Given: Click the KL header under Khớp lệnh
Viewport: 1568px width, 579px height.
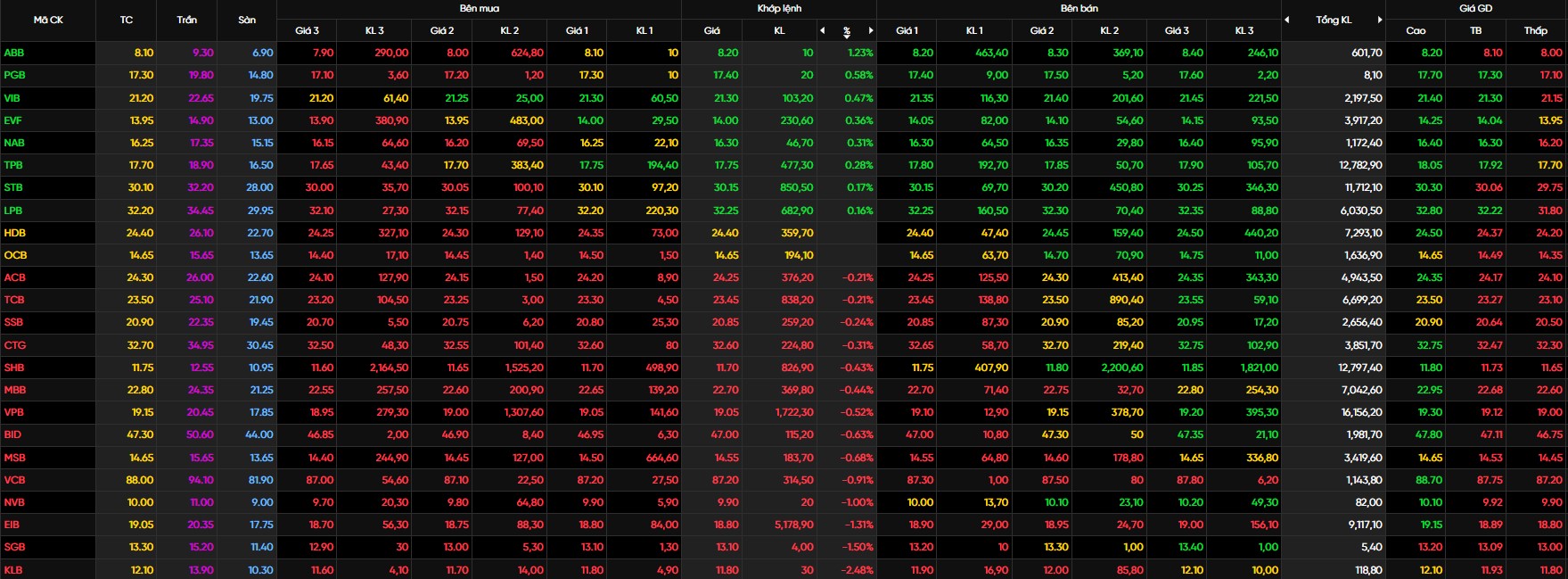Looking at the screenshot, I should pos(779,30).
